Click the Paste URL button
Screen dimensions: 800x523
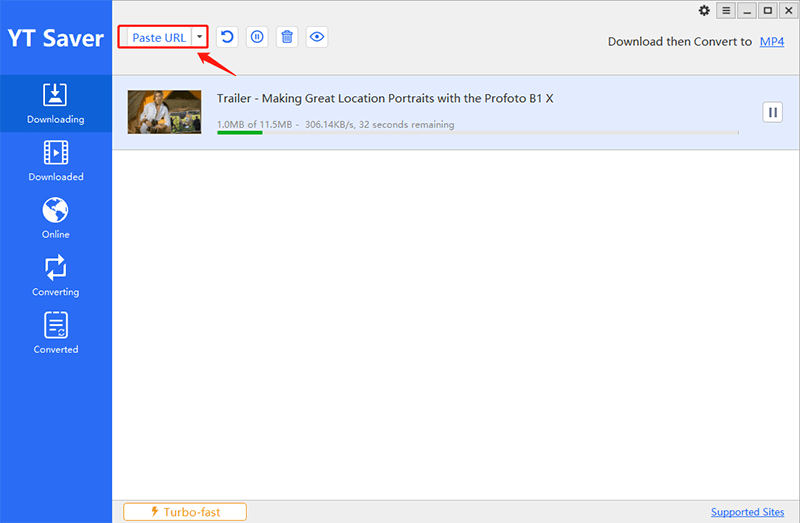click(159, 37)
